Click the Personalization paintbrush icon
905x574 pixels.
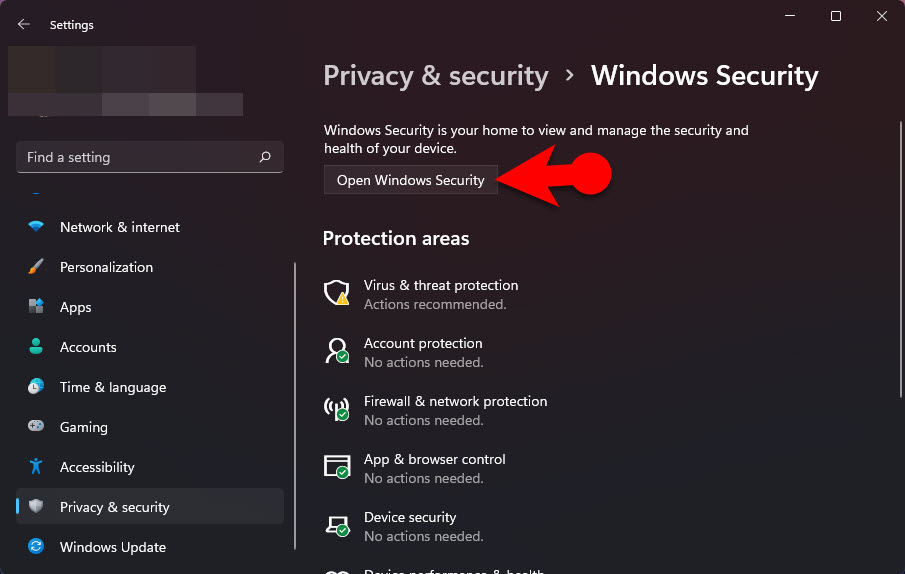(36, 267)
